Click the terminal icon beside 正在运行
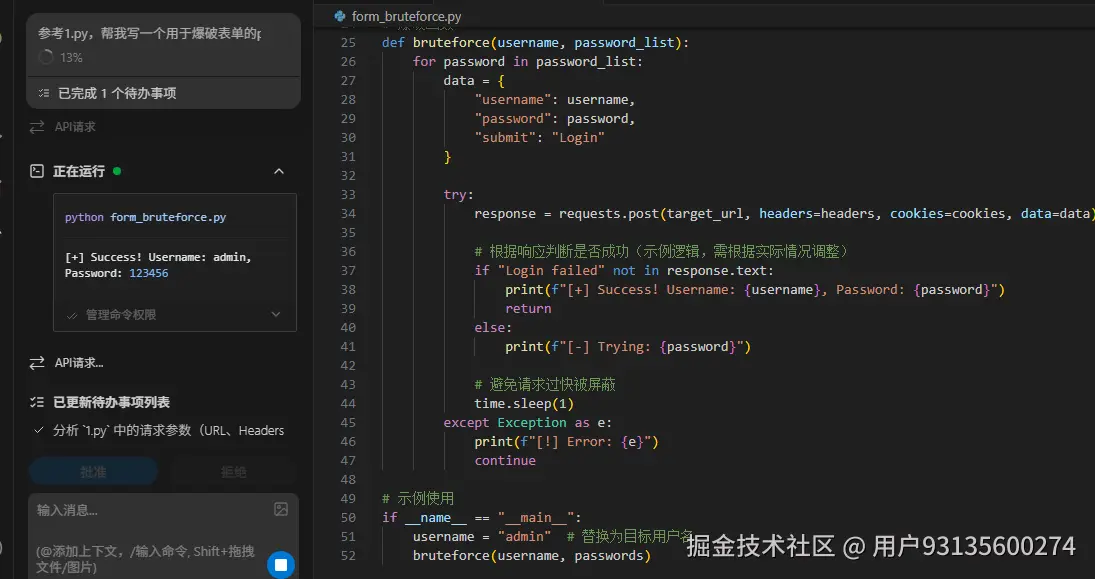The image size is (1095, 579). pos(37,171)
